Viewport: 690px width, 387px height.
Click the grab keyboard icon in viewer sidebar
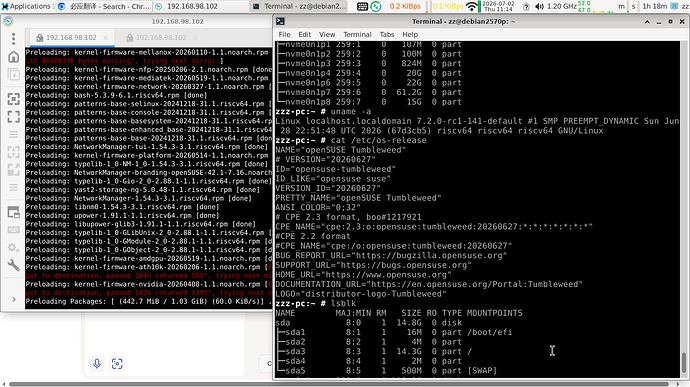14,230
